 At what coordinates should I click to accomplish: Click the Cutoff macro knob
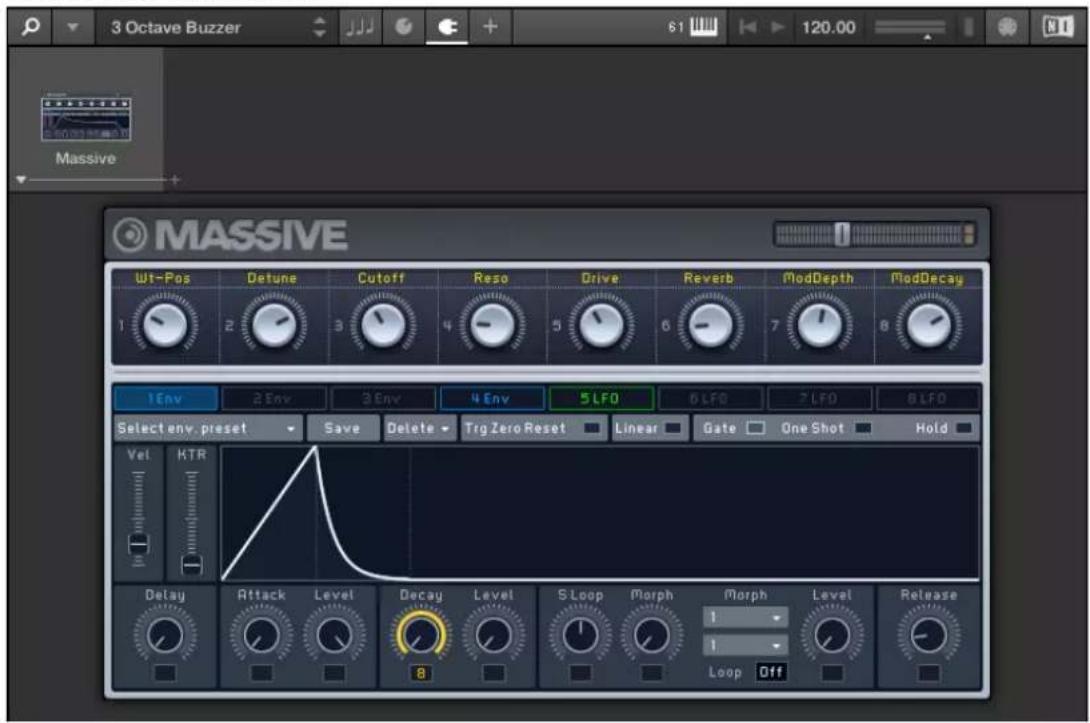point(382,325)
